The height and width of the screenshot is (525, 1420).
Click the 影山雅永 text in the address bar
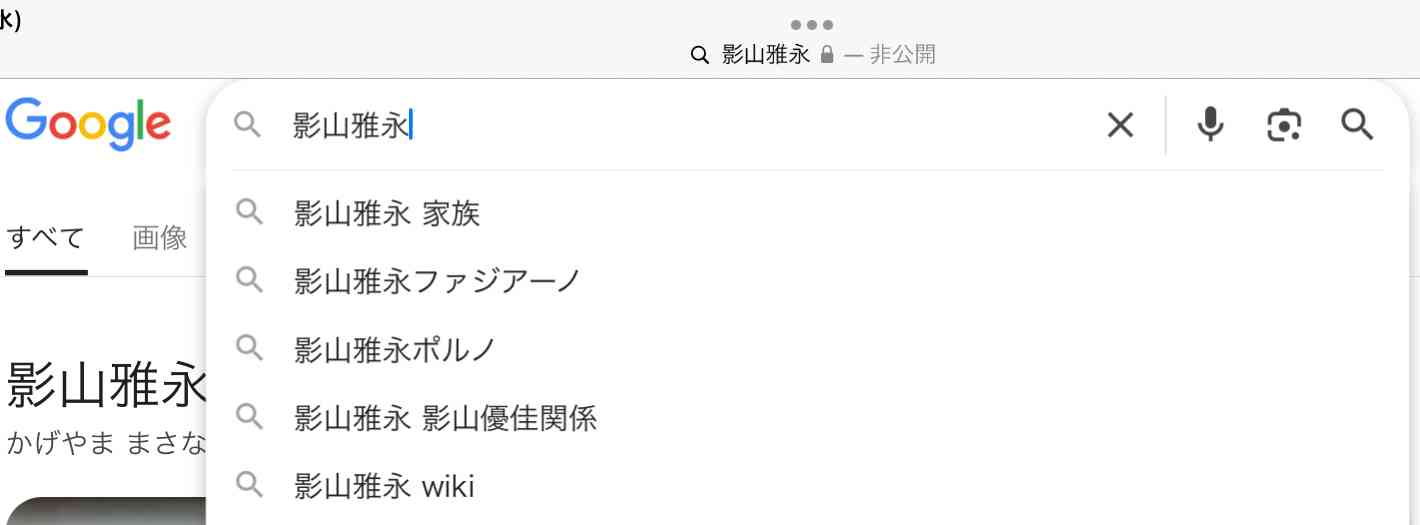(765, 54)
